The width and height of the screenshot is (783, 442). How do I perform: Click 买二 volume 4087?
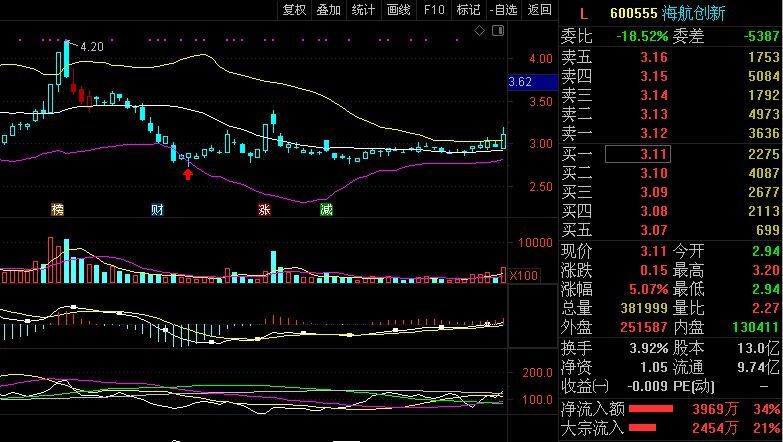[764, 173]
